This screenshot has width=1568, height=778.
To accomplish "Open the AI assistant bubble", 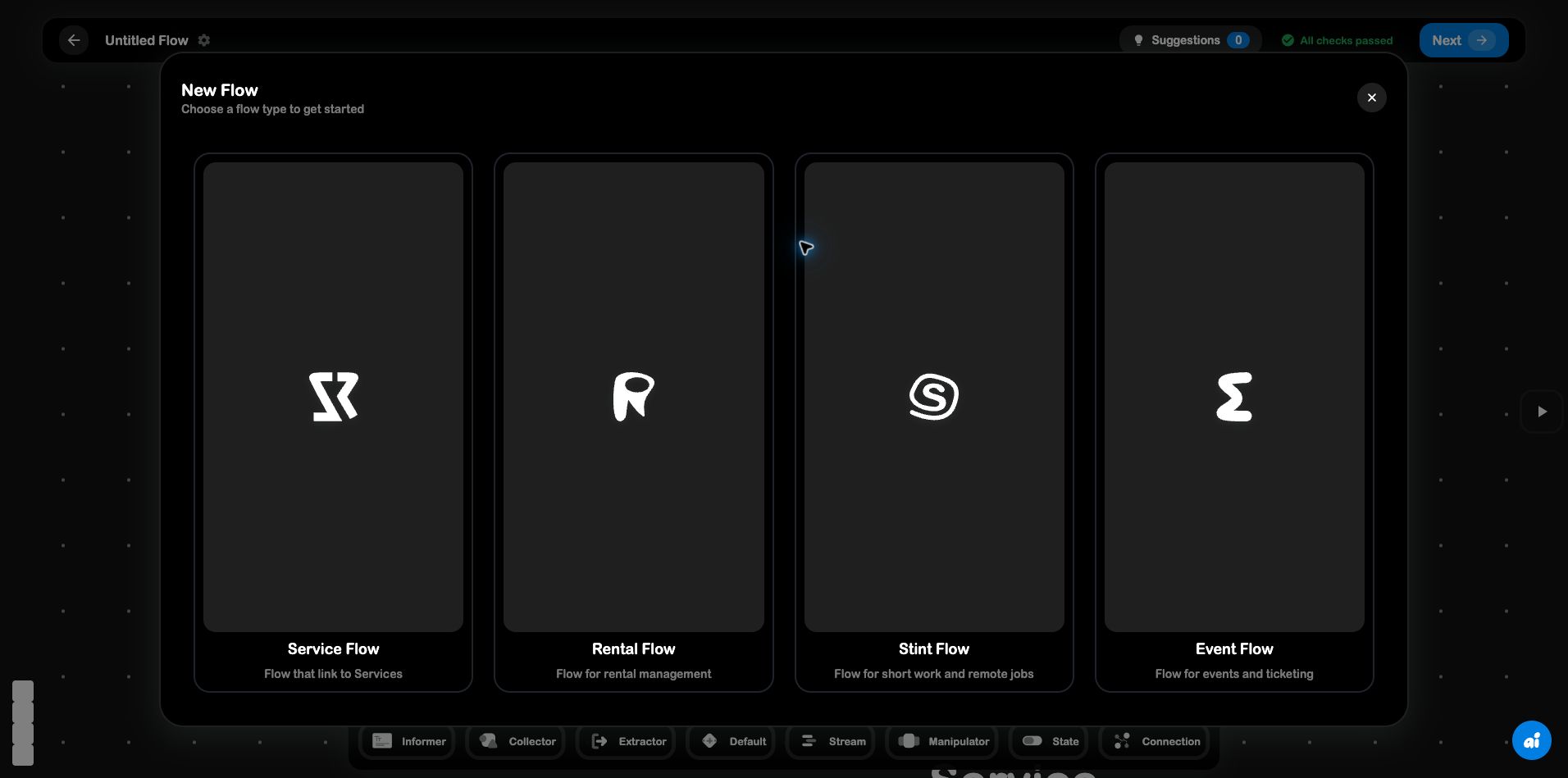I will [1531, 740].
